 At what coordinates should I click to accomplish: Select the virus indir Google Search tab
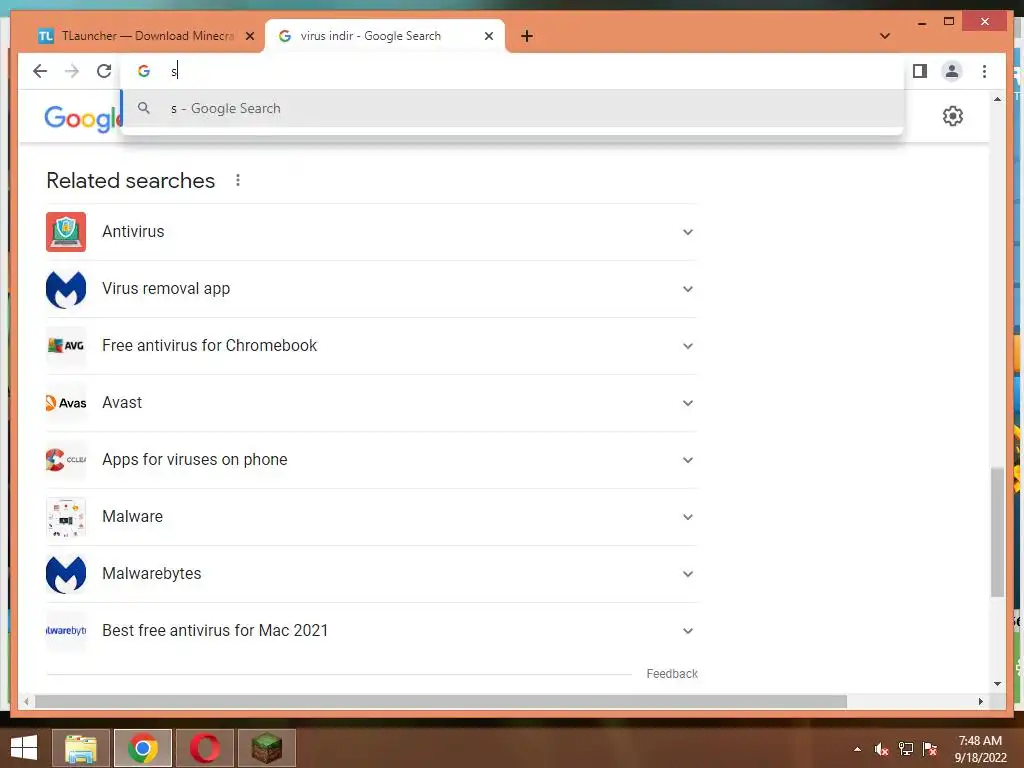point(384,36)
